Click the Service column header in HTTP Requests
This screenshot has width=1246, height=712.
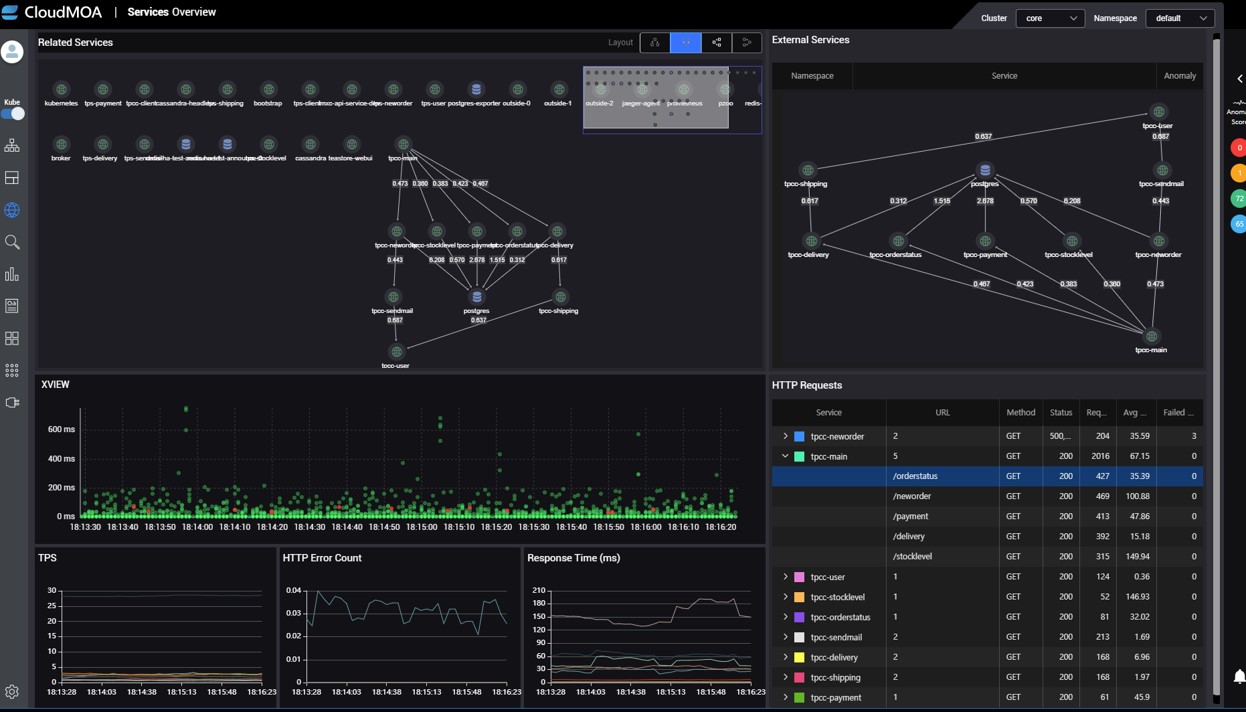point(828,412)
